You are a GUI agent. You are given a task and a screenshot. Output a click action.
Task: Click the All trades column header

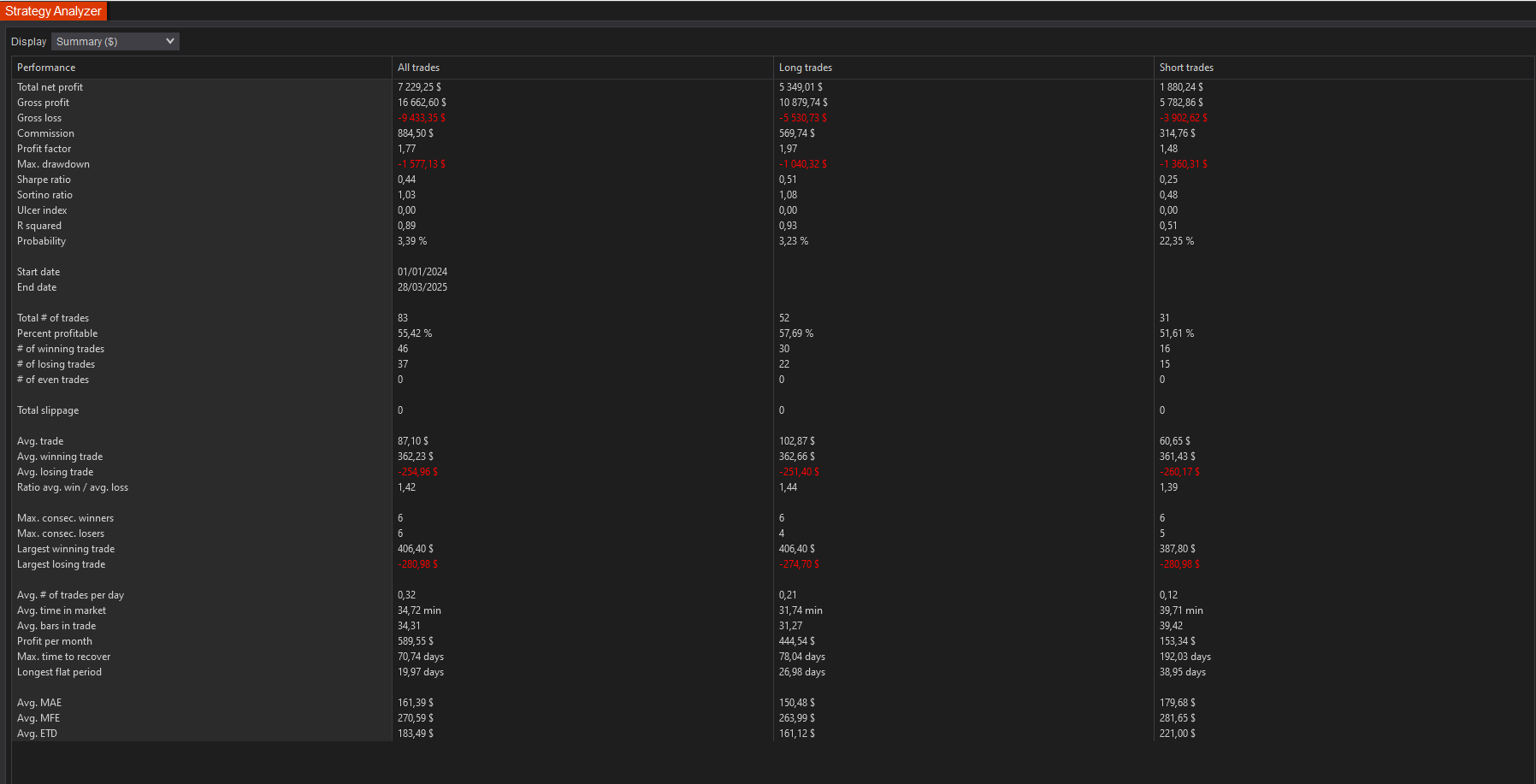point(418,68)
